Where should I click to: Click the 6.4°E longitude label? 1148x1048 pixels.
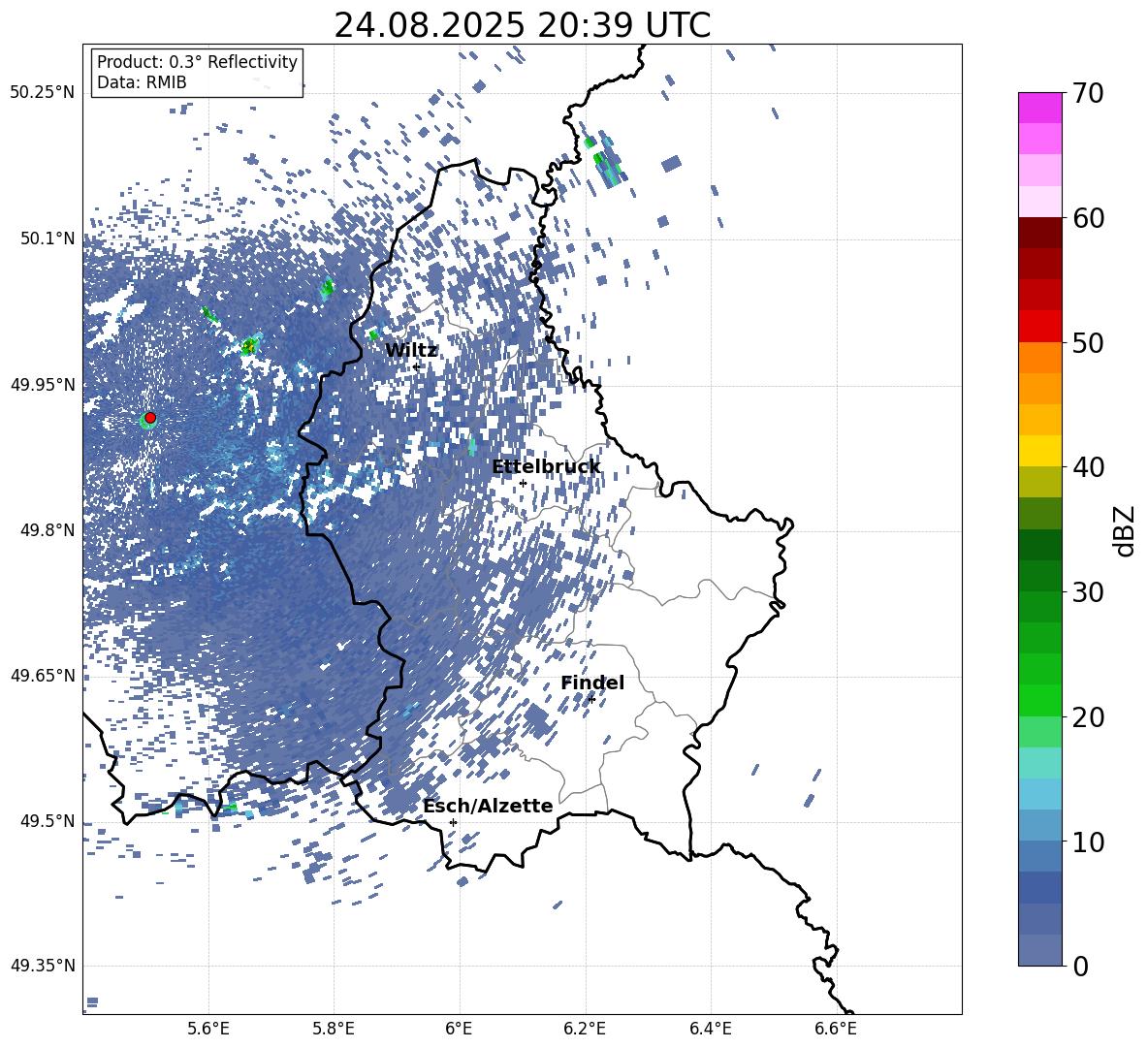(x=710, y=1029)
